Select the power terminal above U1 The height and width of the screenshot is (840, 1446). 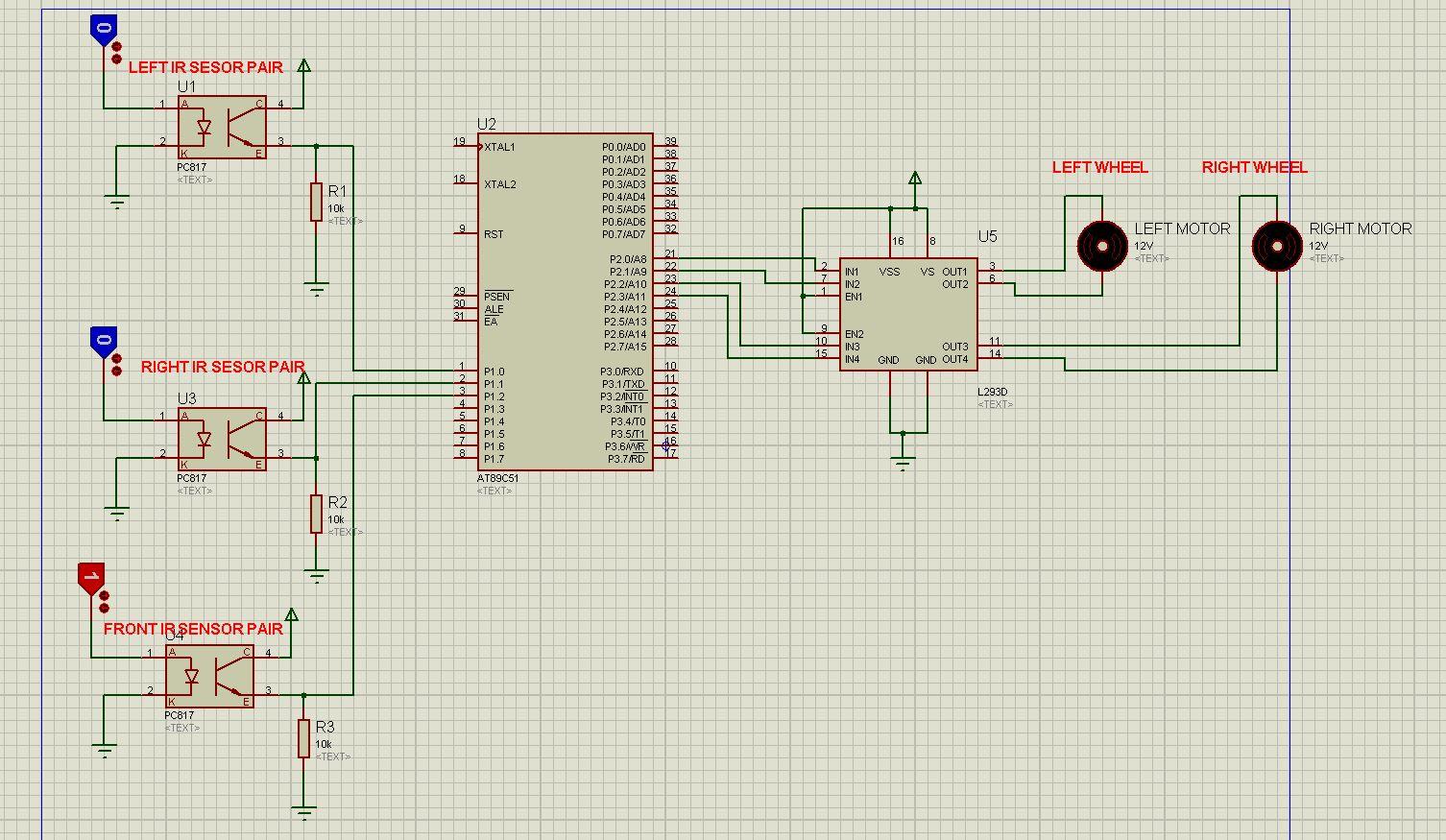(x=304, y=65)
